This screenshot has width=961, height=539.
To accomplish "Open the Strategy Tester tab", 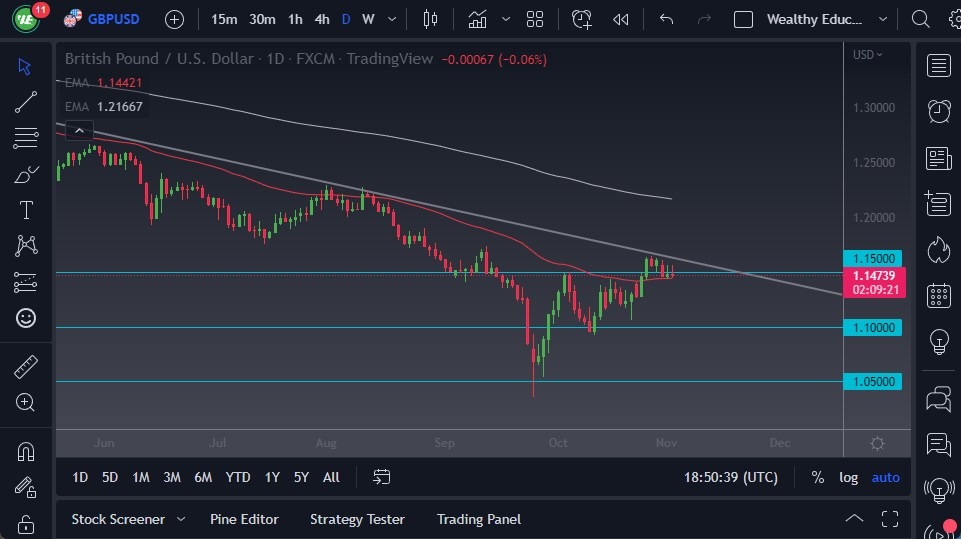I will tap(357, 519).
